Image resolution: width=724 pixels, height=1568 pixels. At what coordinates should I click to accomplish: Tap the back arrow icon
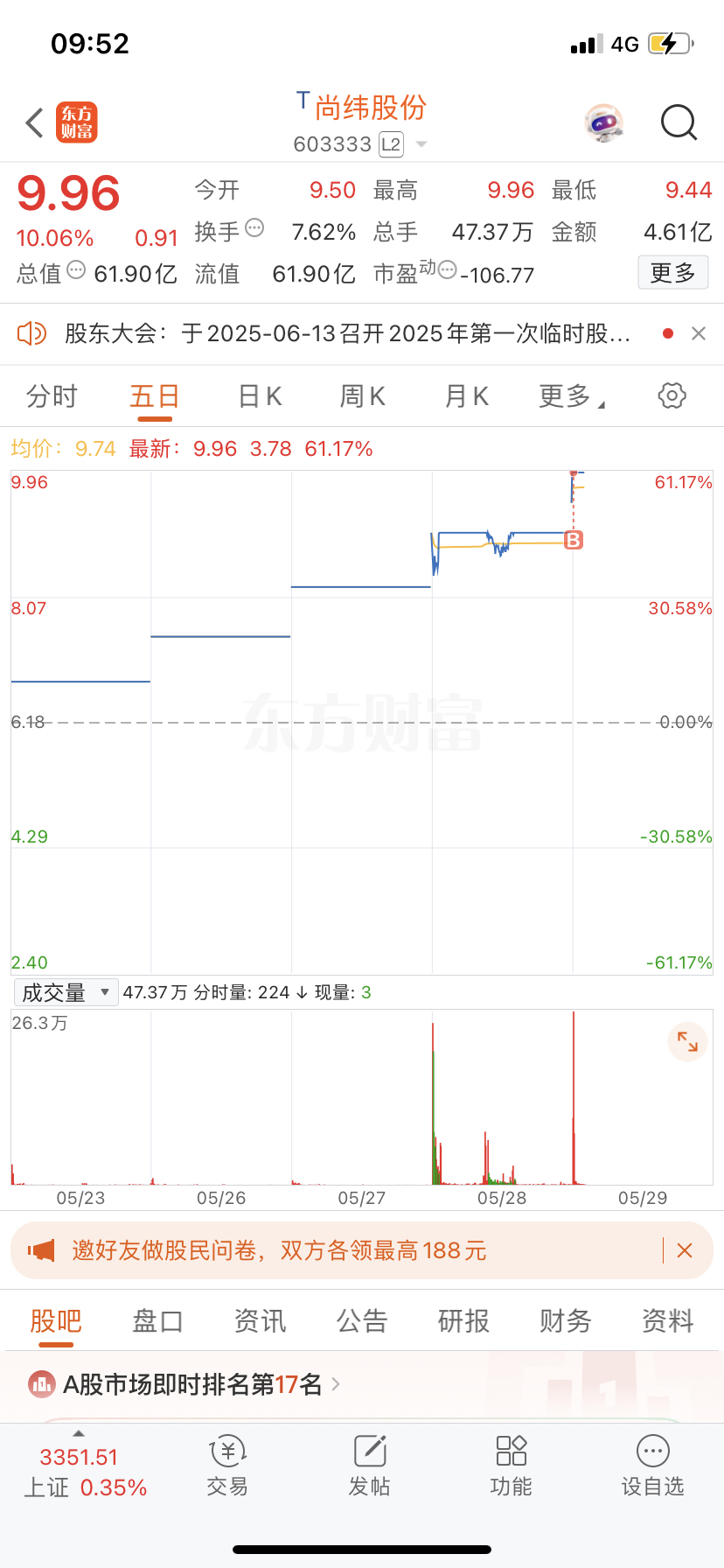pos(35,123)
